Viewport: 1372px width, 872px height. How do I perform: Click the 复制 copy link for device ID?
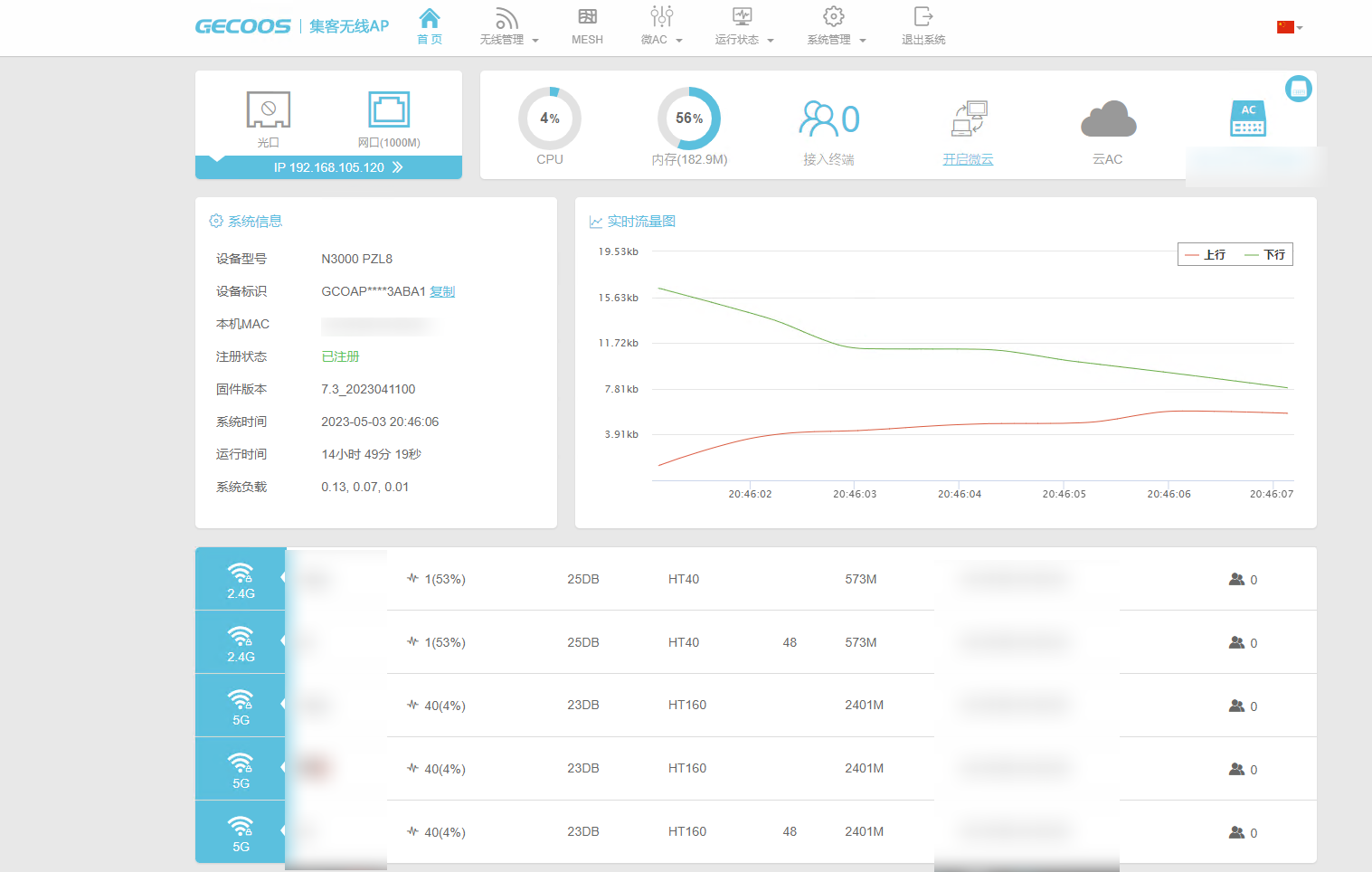point(442,291)
